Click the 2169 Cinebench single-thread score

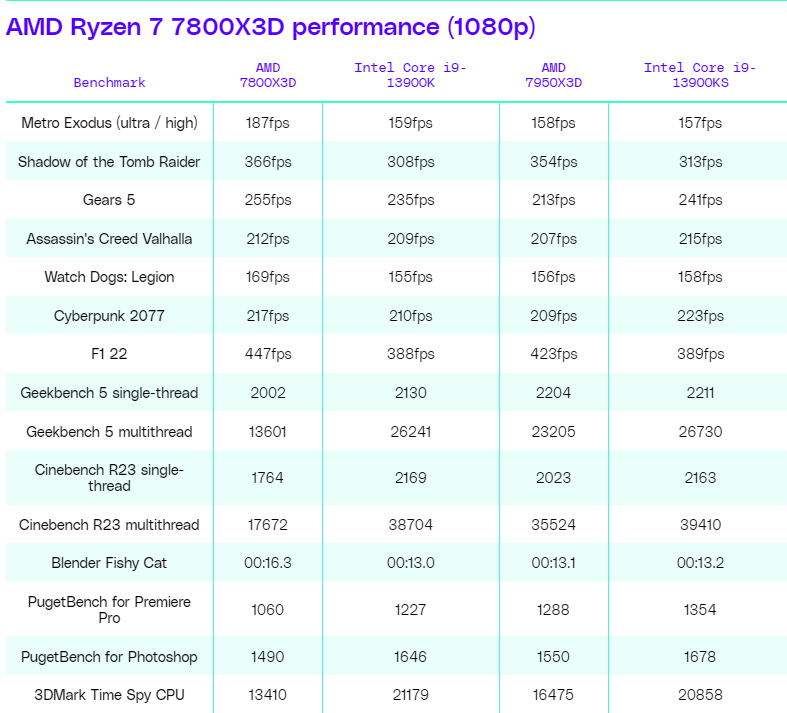(411, 478)
